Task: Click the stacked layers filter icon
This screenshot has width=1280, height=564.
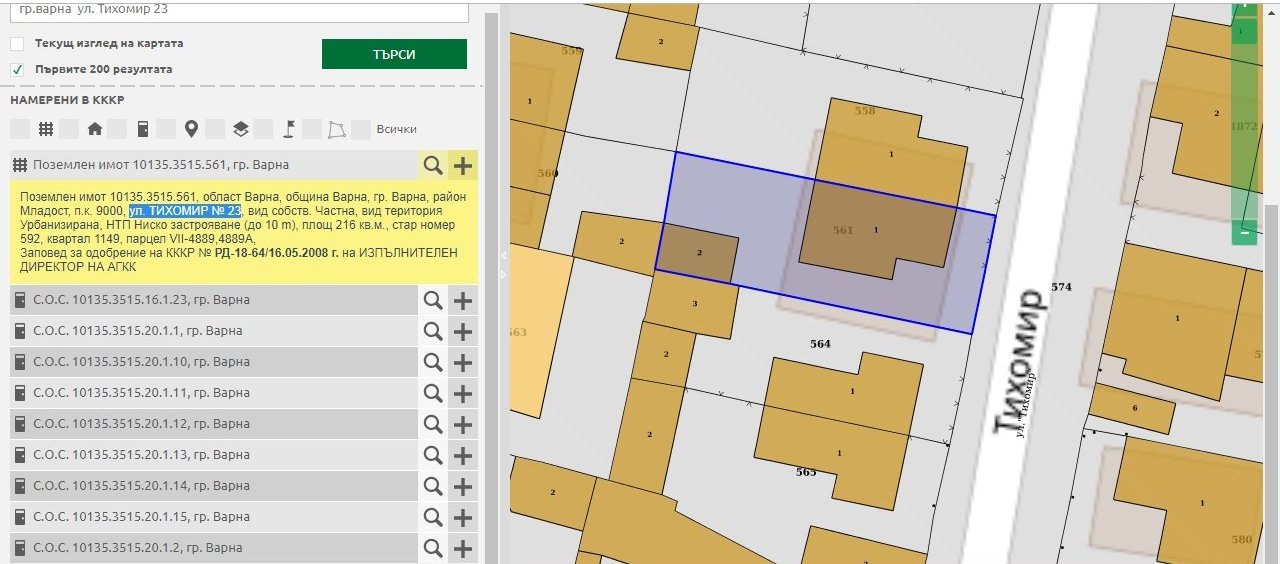Action: point(240,129)
